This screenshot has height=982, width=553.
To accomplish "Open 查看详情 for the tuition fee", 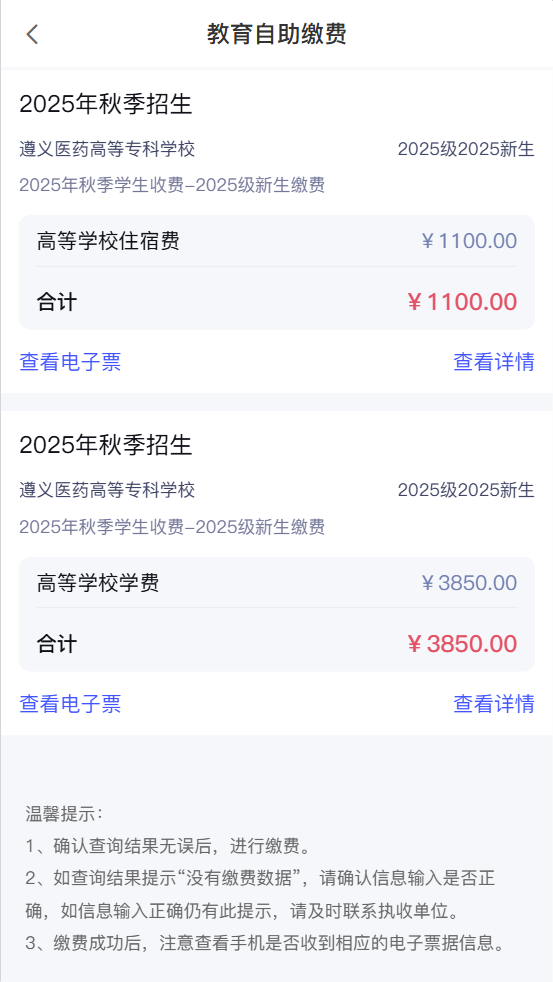I will pos(494,704).
